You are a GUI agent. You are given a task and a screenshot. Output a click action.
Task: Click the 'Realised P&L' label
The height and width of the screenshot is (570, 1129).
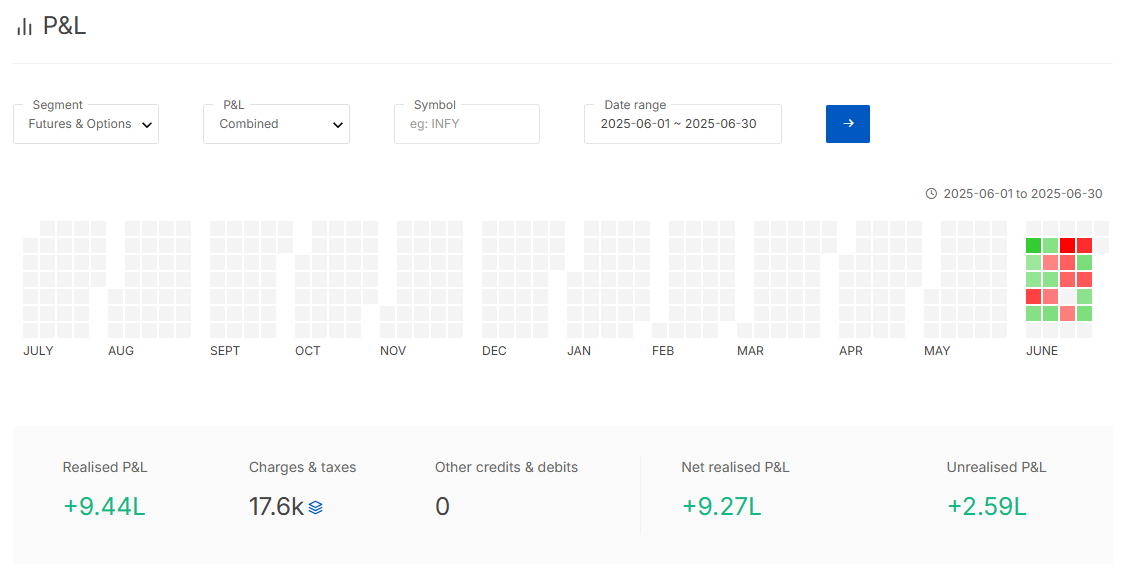point(105,467)
